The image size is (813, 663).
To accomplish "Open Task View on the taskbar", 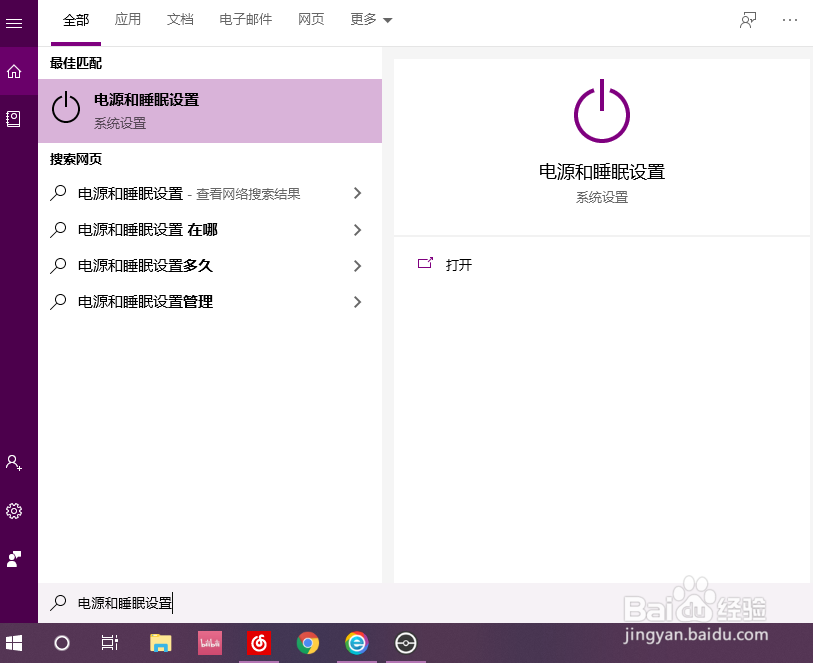I will (109, 643).
